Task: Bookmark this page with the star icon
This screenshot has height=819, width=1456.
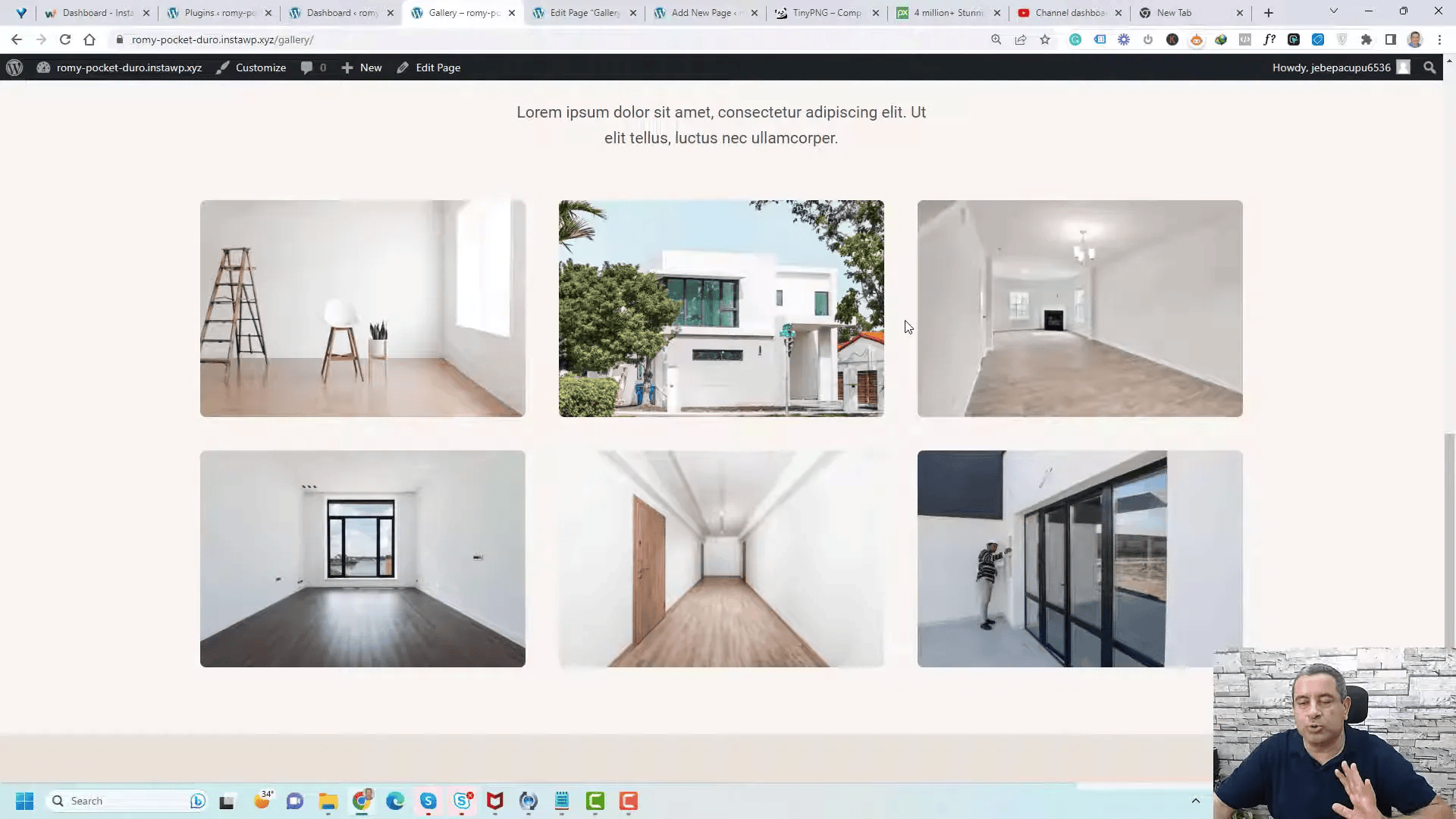Action: [1045, 39]
